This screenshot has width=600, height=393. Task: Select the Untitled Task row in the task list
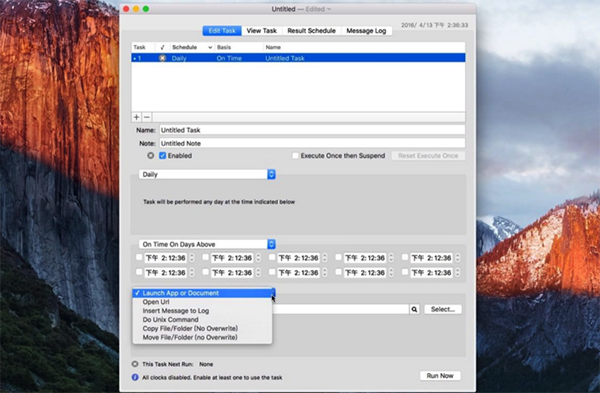point(298,58)
